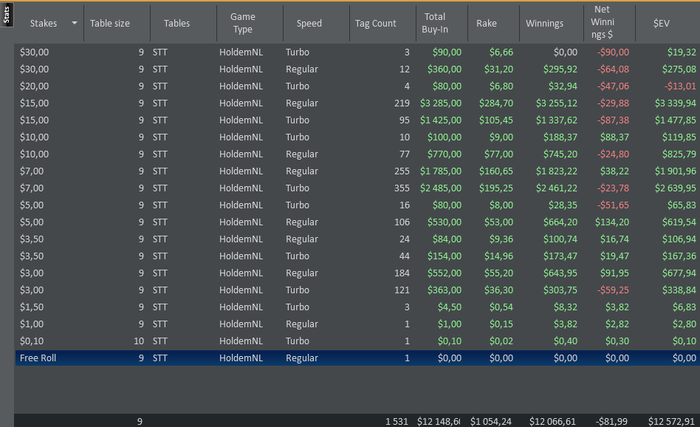Viewport: 700px width, 427px height.
Task: Click the $3 339,94 $EV cell
Action: [x=675, y=103]
